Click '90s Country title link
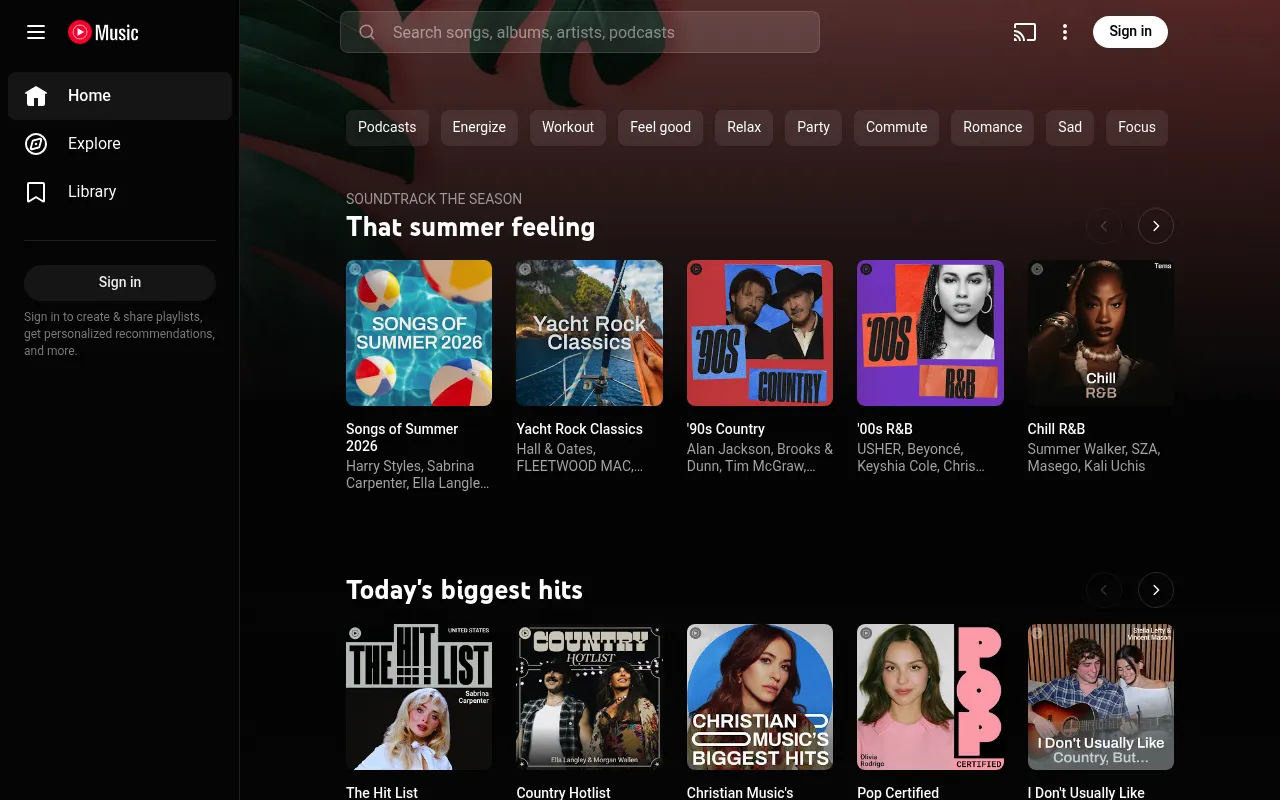Image resolution: width=1280 pixels, height=800 pixels. 725,429
